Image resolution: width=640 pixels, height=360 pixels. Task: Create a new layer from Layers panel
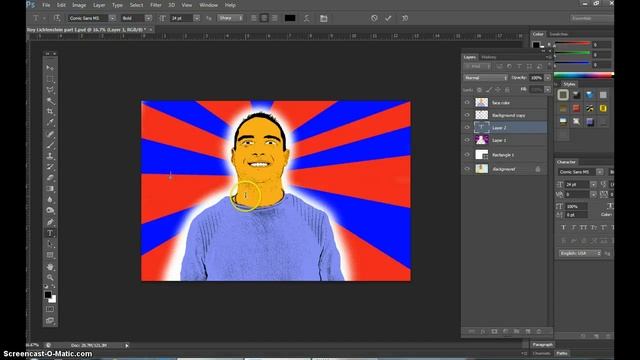[x=528, y=331]
